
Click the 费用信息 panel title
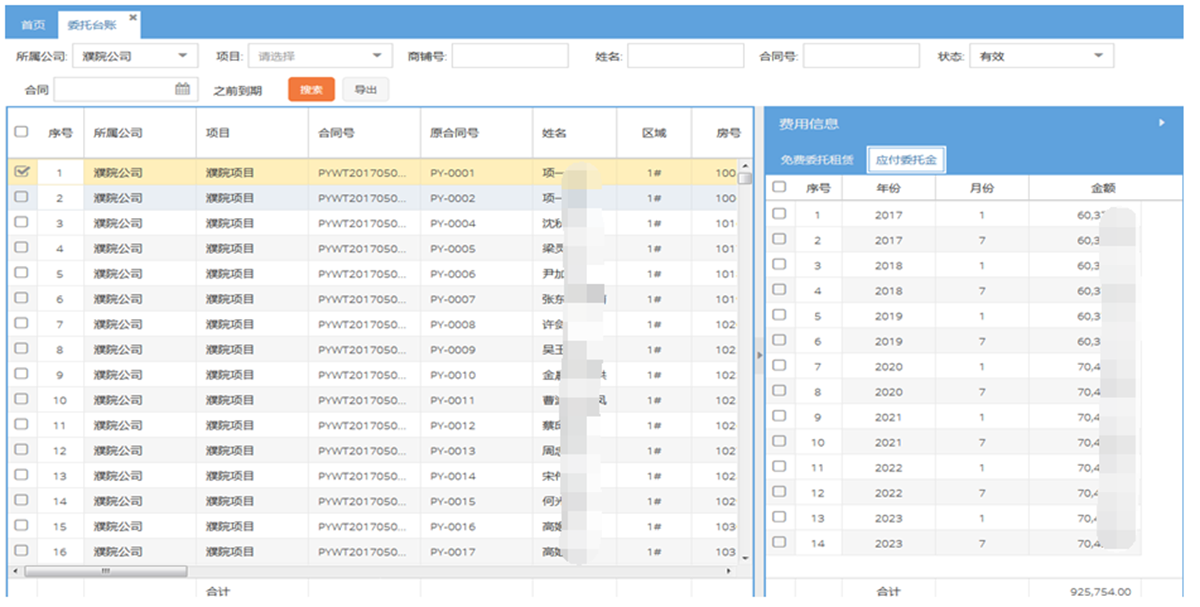click(x=808, y=124)
